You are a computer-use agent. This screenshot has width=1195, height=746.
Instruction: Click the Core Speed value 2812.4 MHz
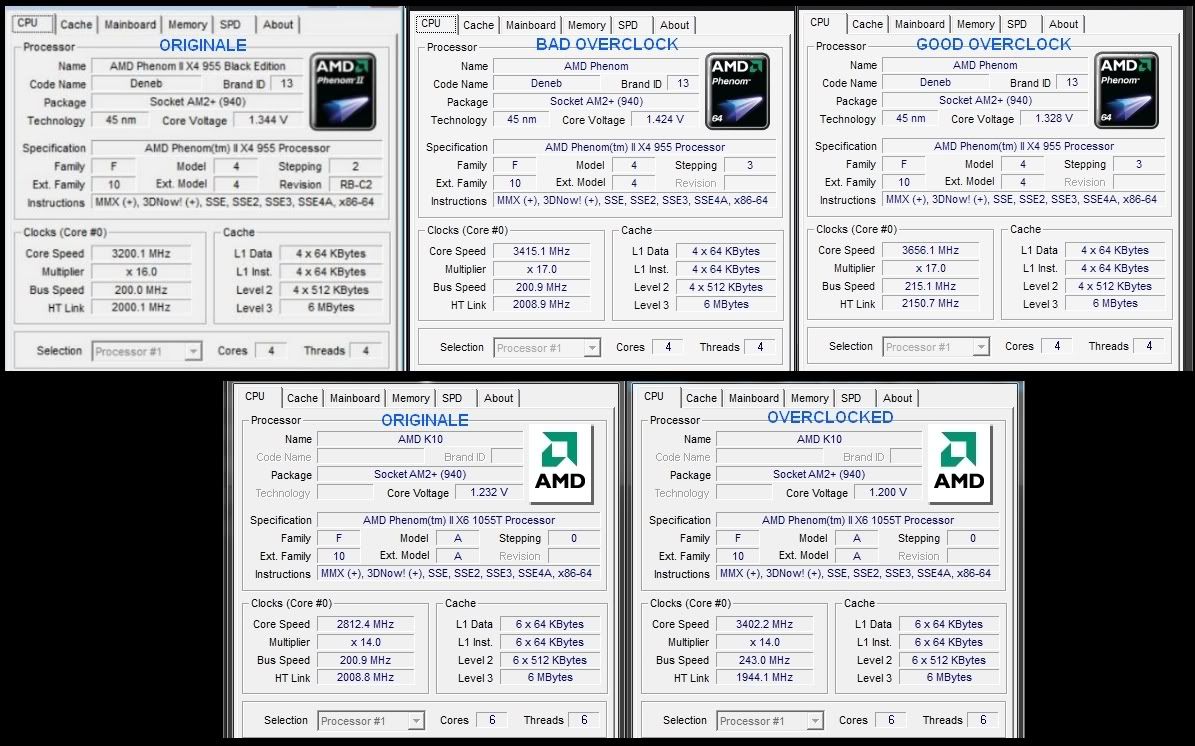(366, 624)
